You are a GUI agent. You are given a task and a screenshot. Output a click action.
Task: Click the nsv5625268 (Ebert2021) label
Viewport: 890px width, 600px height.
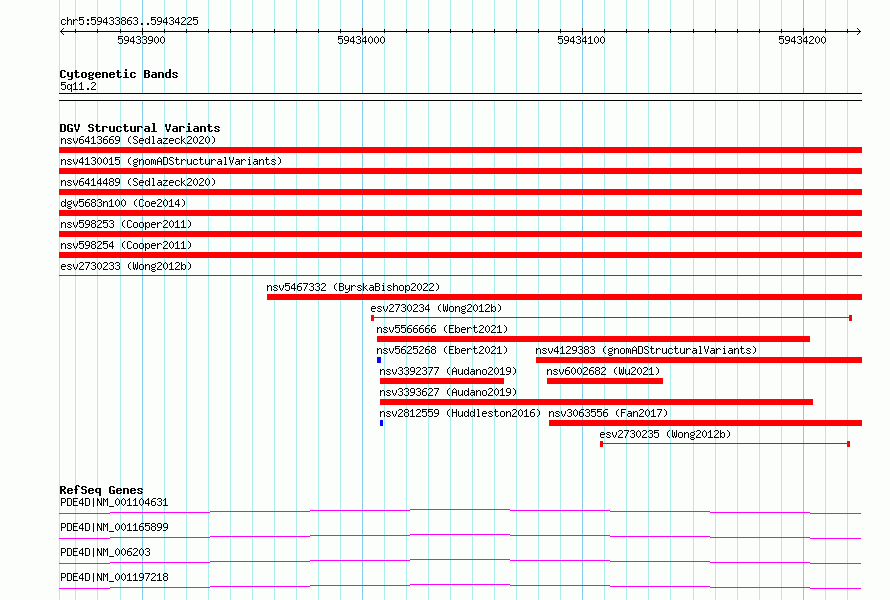(442, 350)
